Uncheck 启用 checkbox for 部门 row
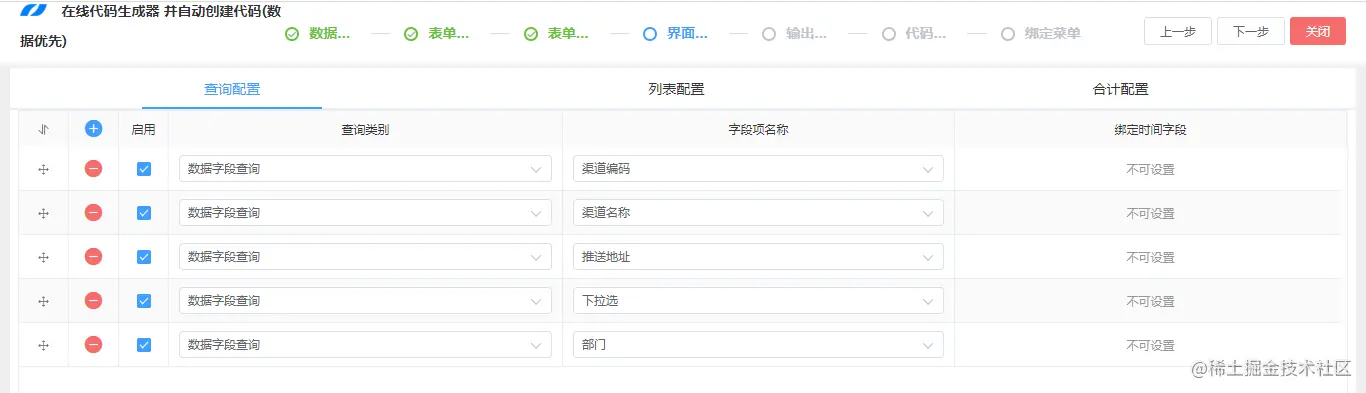The height and width of the screenshot is (393, 1366). pyautogui.click(x=144, y=345)
